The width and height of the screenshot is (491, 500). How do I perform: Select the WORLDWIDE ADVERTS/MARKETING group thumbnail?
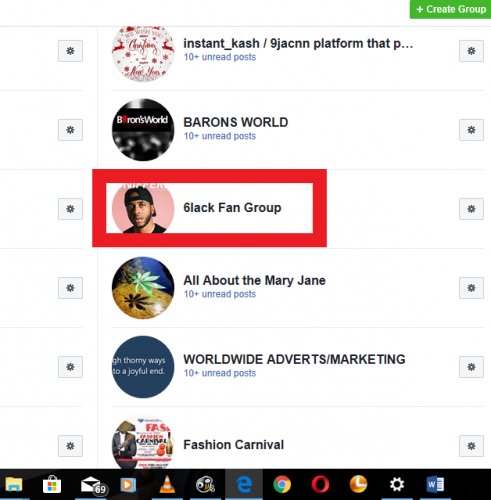click(x=143, y=367)
